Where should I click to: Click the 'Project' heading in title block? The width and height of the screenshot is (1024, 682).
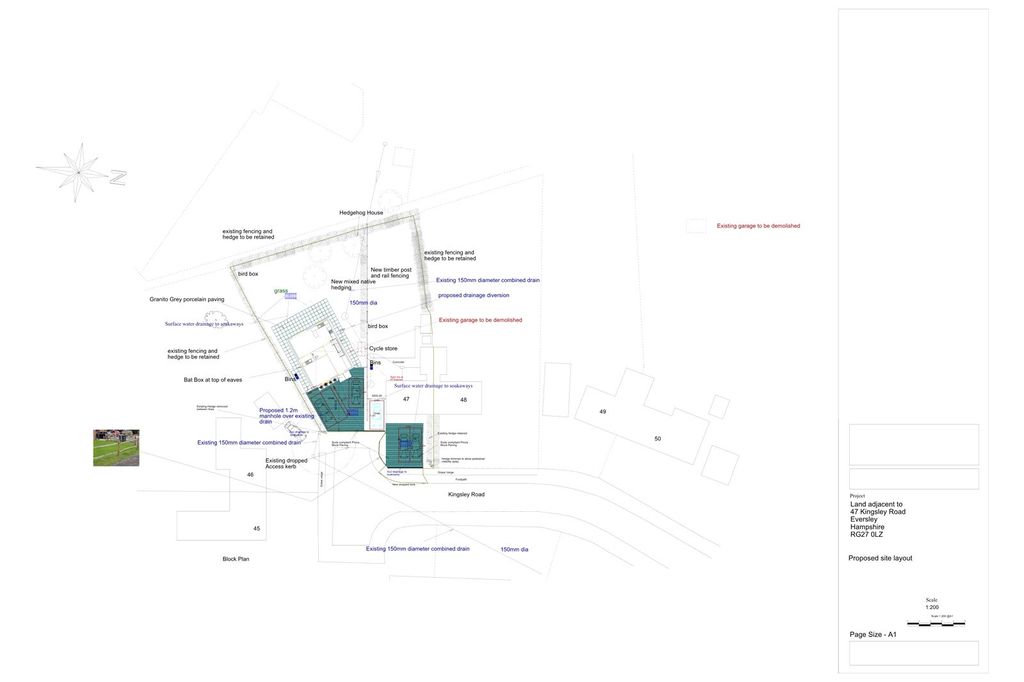click(857, 496)
